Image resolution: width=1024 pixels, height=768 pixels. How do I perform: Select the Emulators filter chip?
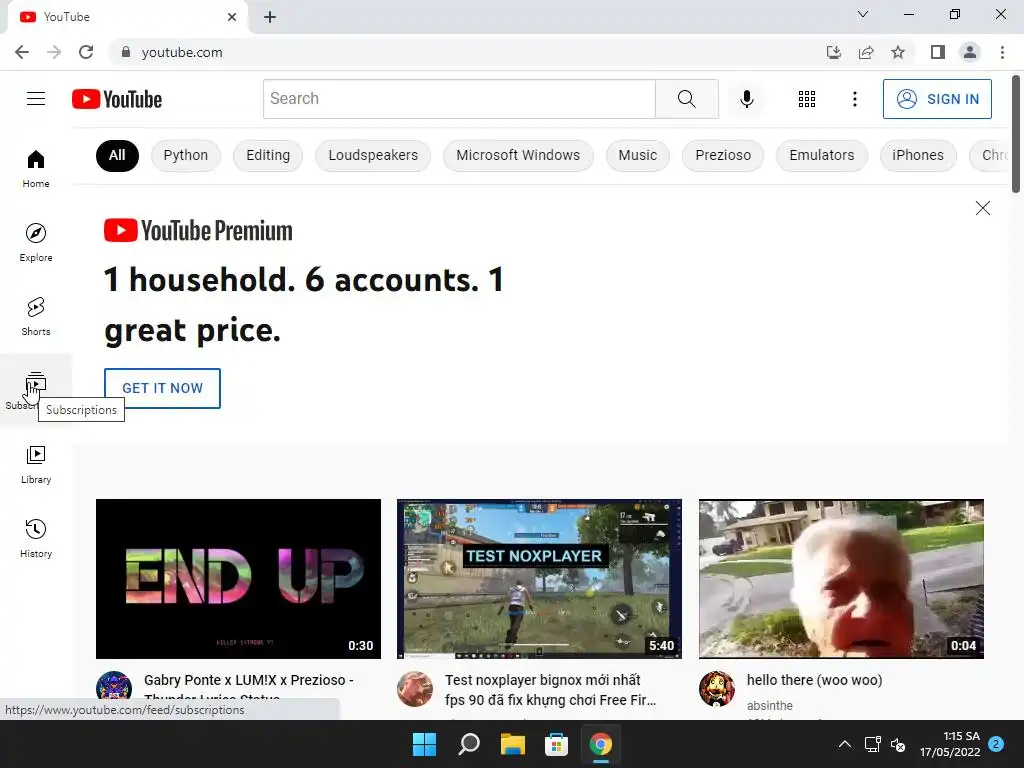click(822, 155)
